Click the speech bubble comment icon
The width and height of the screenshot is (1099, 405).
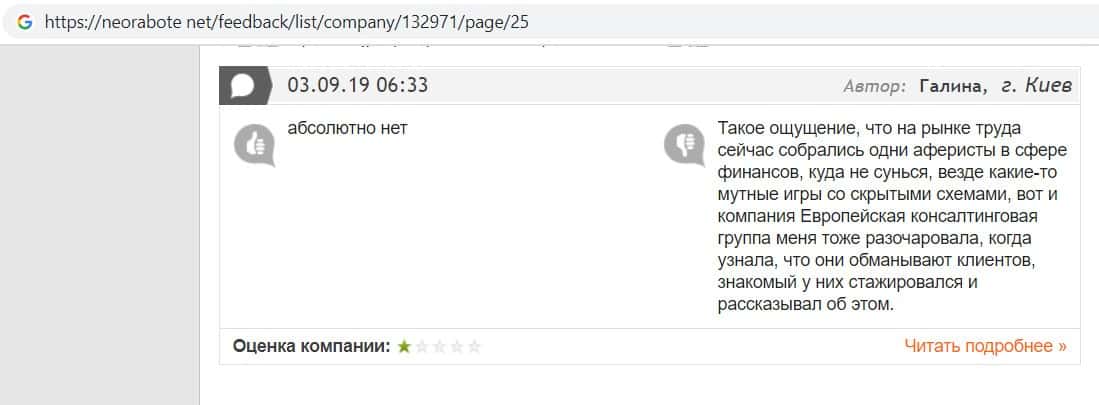click(244, 85)
